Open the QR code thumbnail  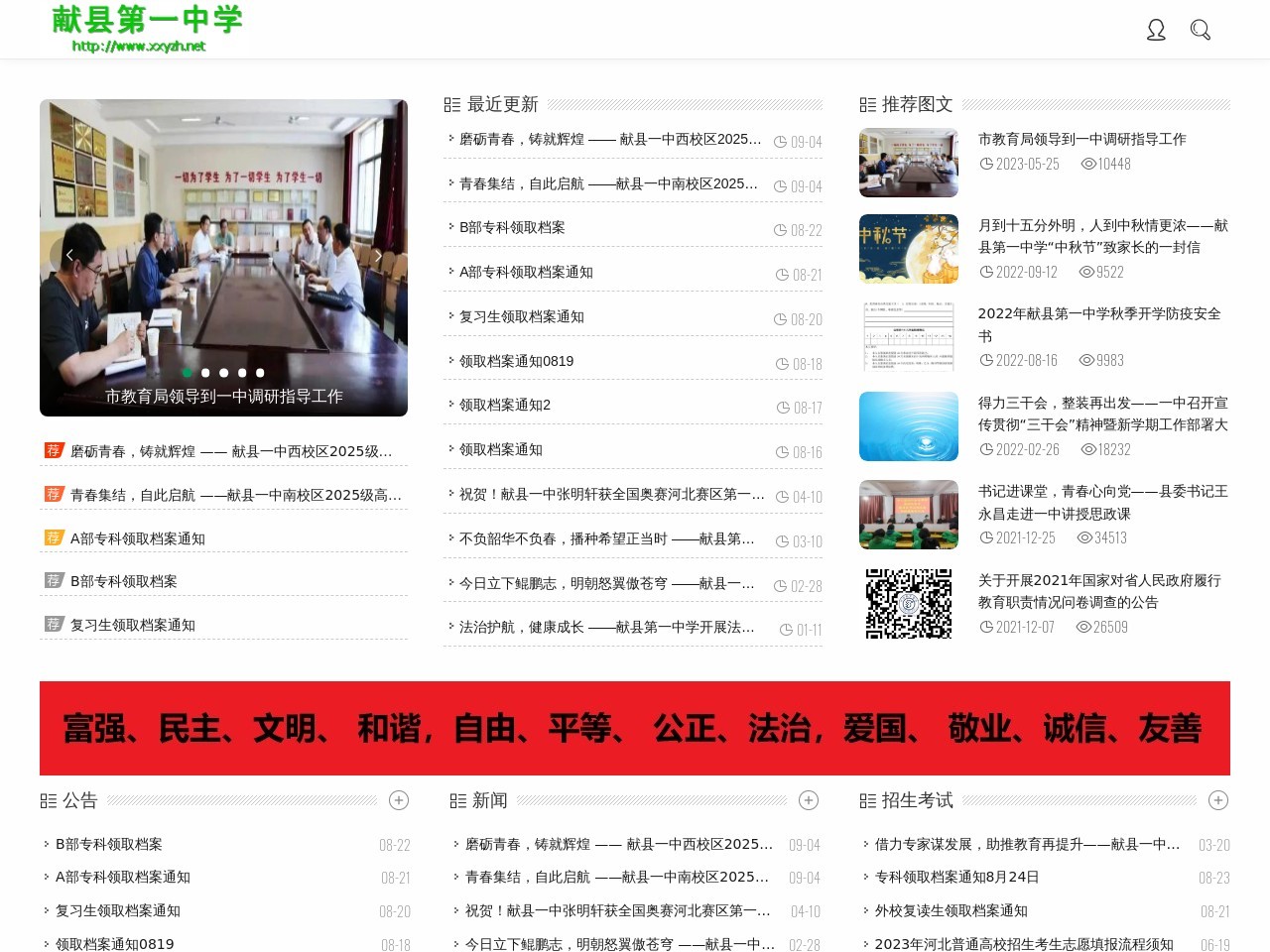click(x=909, y=604)
